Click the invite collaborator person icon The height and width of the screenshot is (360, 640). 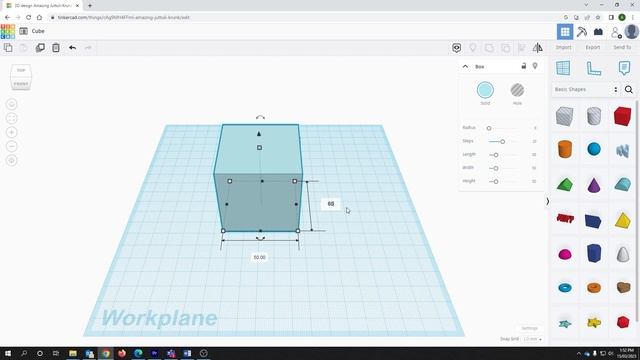(x=616, y=32)
